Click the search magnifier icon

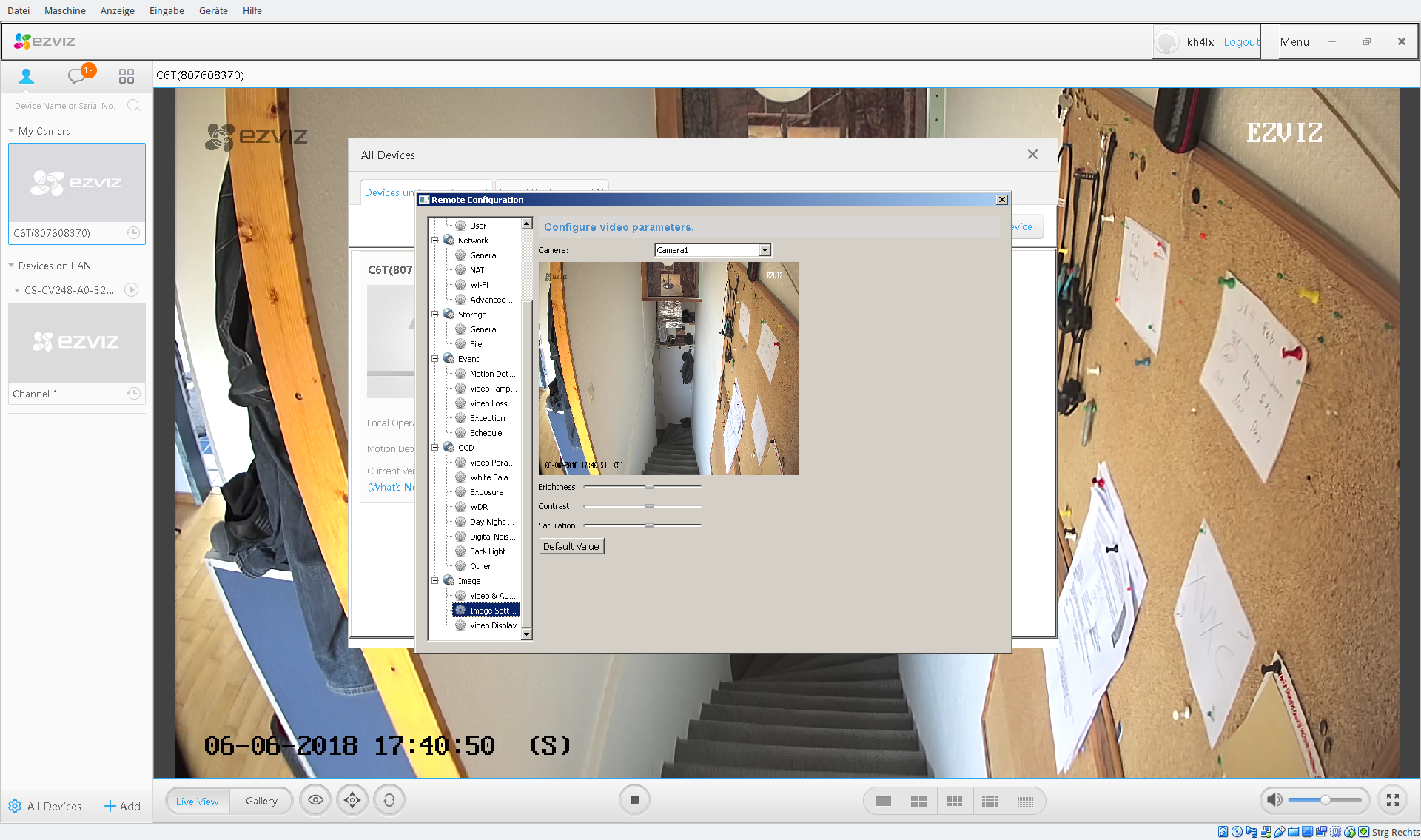click(133, 105)
